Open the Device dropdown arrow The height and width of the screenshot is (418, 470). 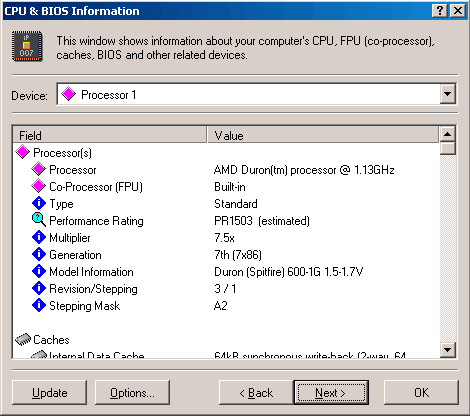pos(448,94)
